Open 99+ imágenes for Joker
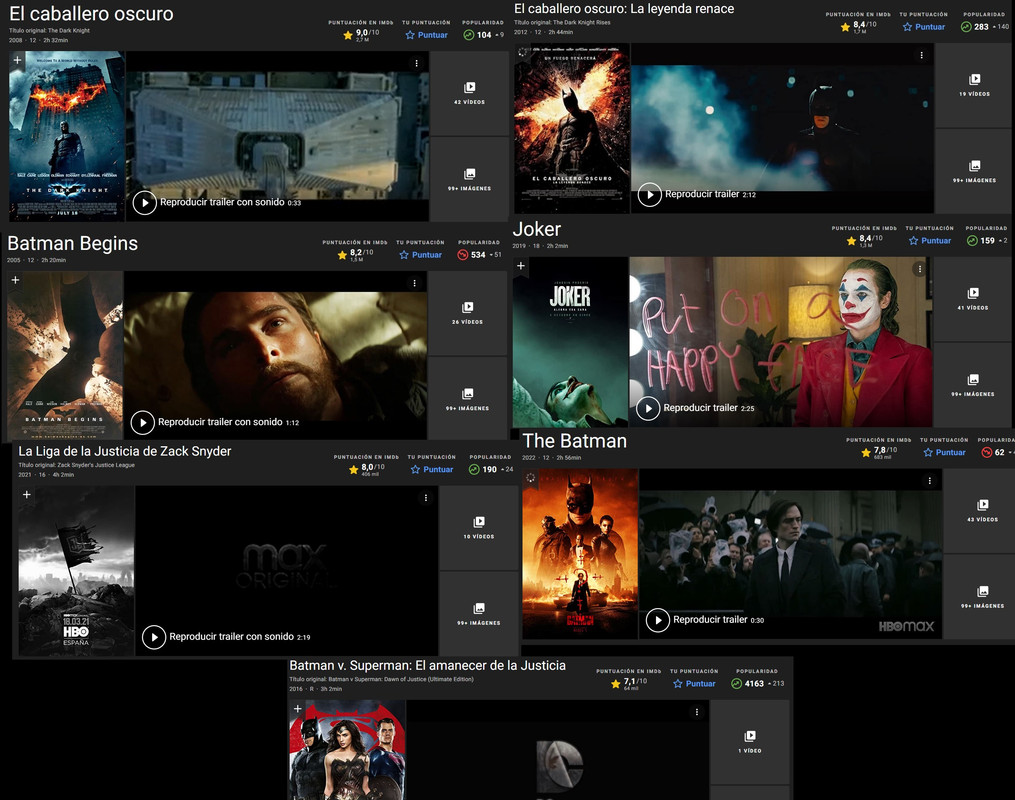Image resolution: width=1015 pixels, height=800 pixels. (973, 385)
